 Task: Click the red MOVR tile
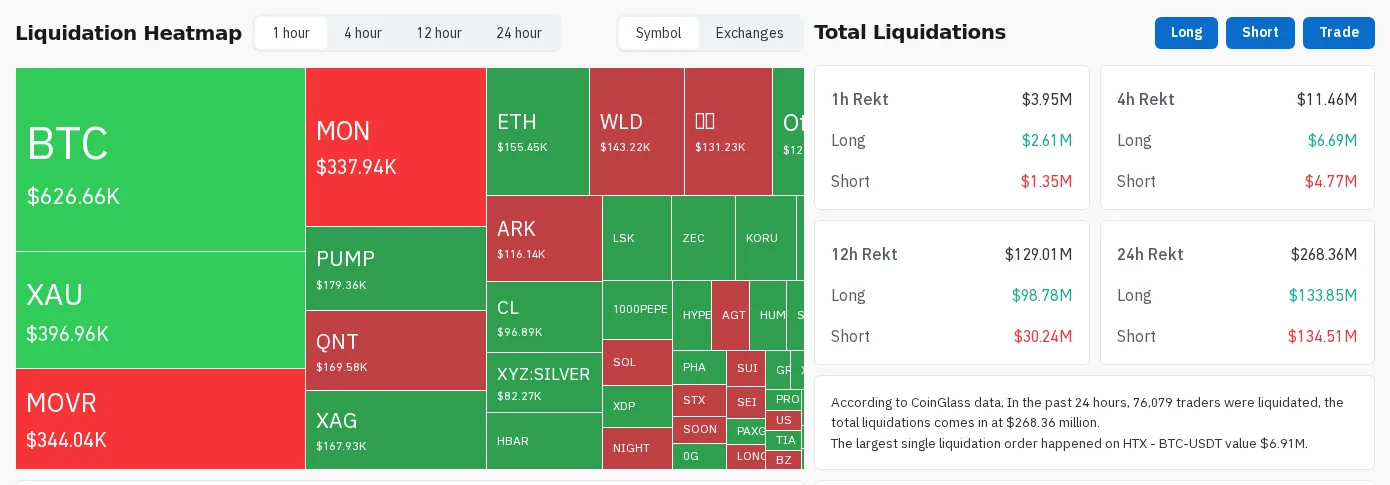tap(160, 419)
